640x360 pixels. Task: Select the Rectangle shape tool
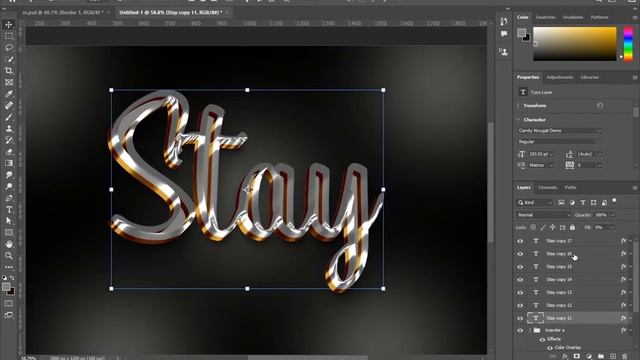point(9,233)
